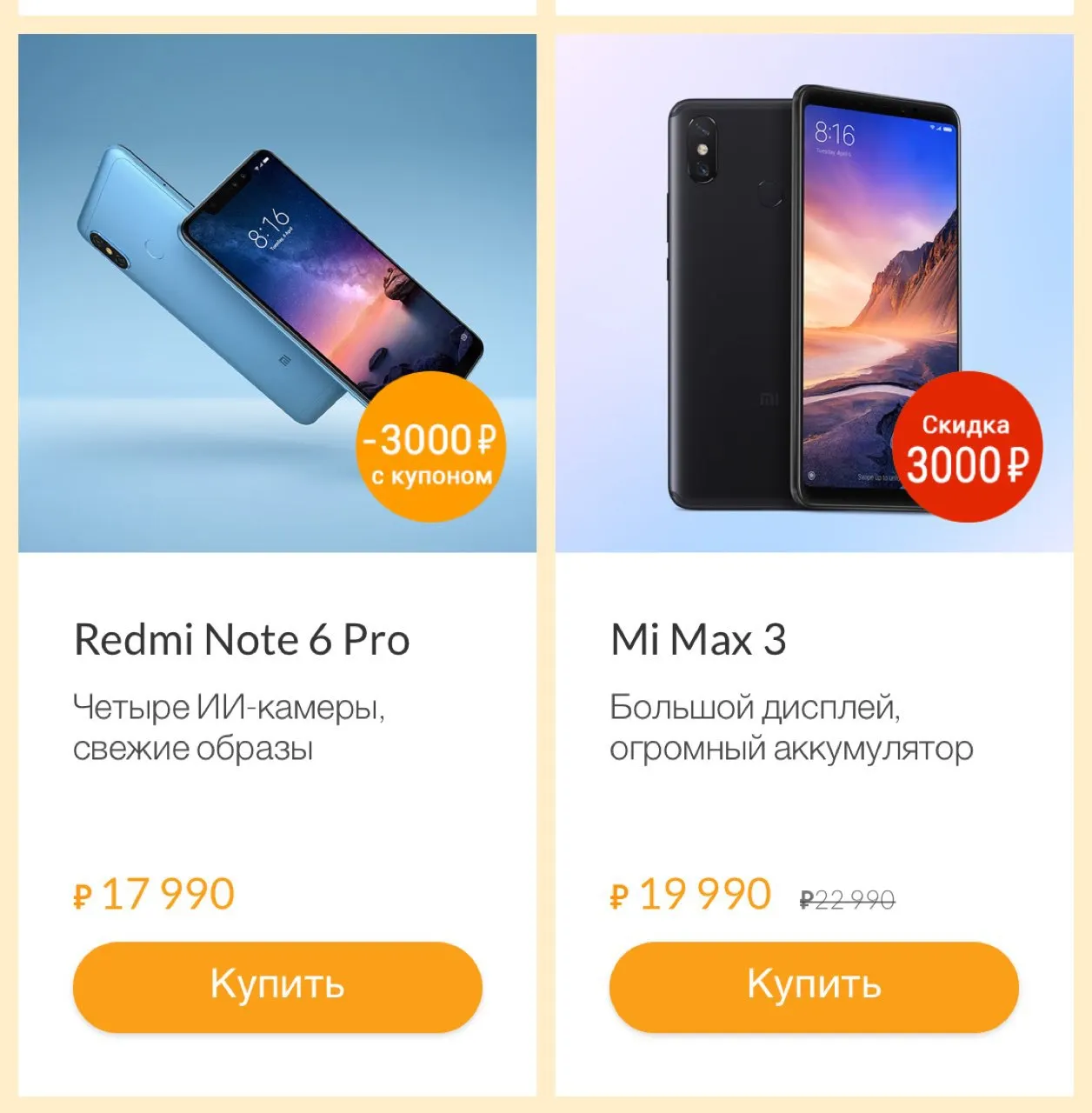Tap the orange -3000₽ с купоном badge

431,447
